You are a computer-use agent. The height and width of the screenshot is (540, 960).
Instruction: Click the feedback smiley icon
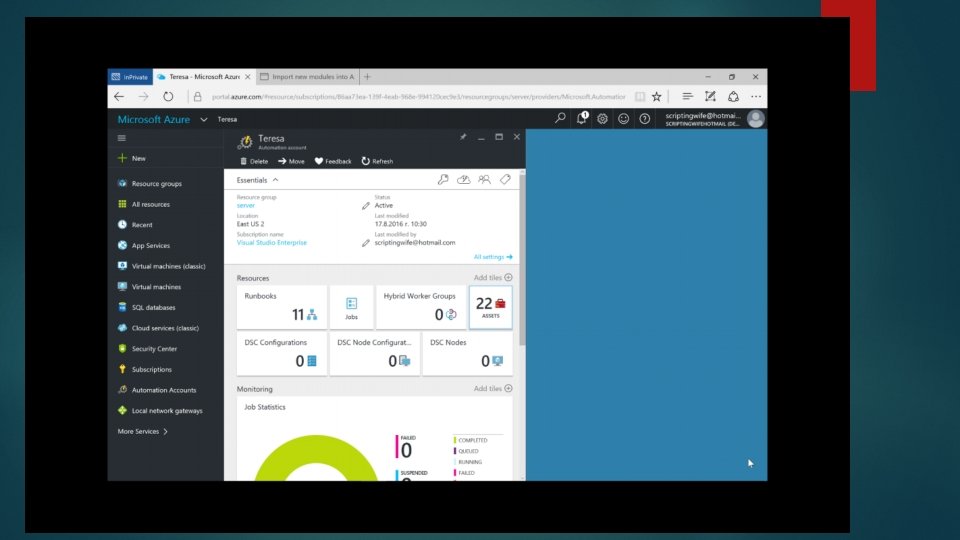(x=623, y=119)
